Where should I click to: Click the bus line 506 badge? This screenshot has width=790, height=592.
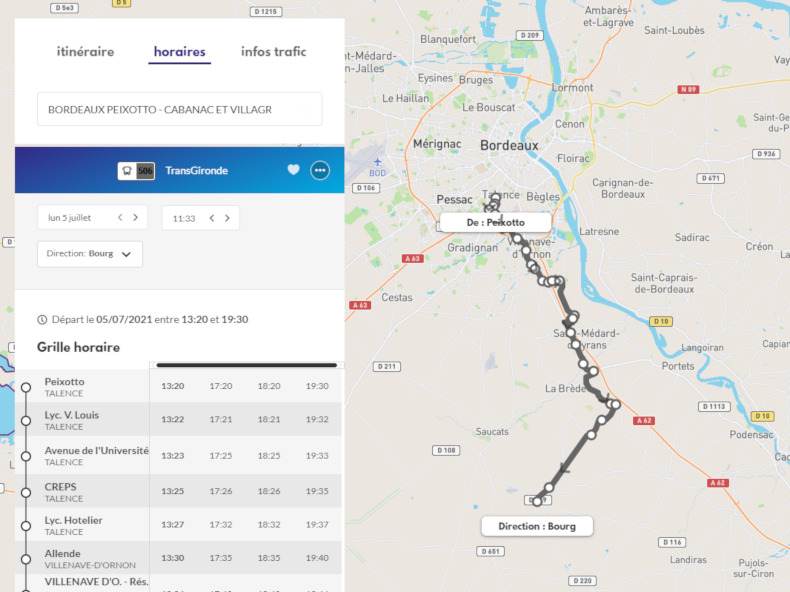pos(137,171)
